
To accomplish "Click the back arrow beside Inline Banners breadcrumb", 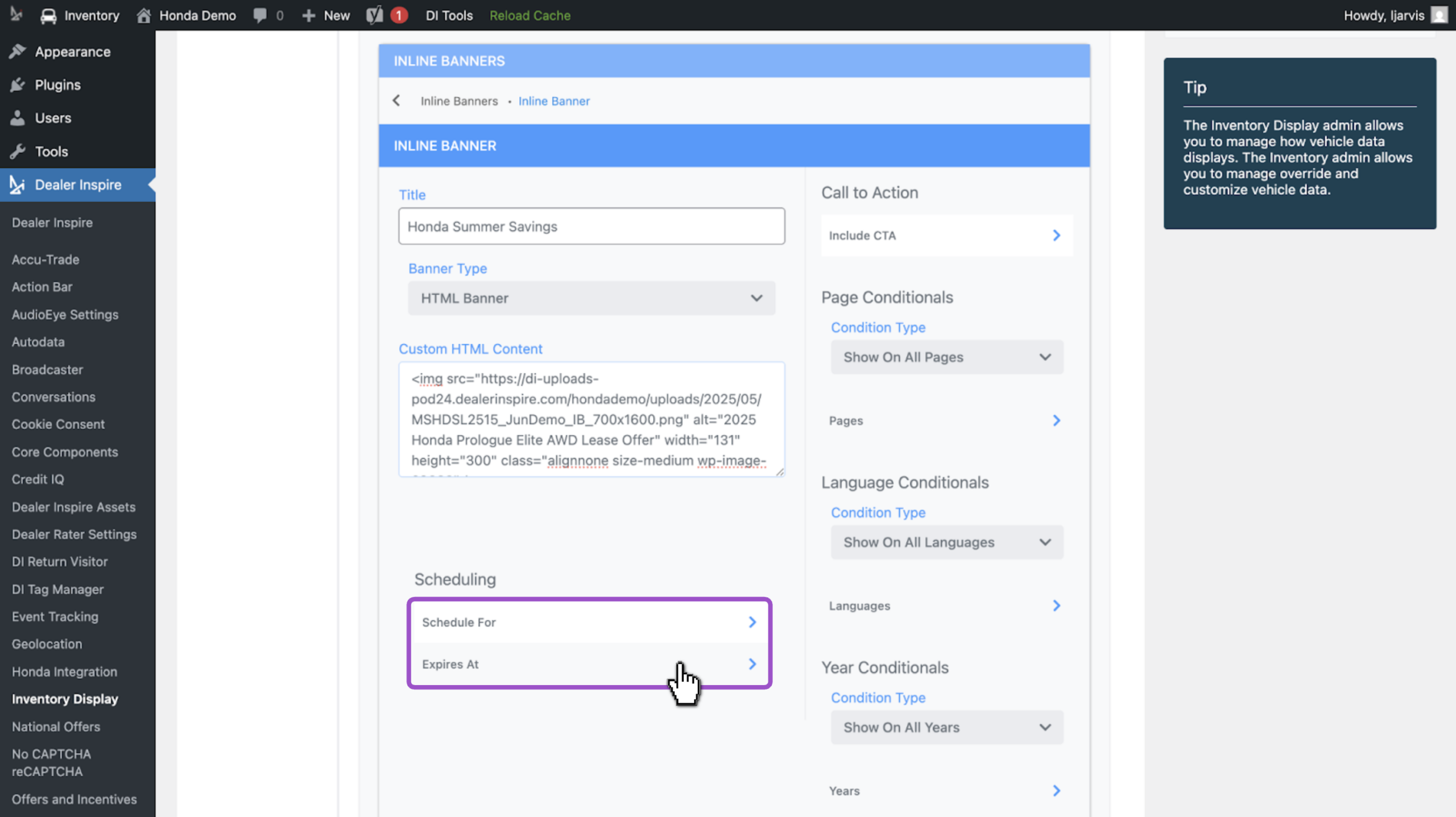I will [396, 101].
